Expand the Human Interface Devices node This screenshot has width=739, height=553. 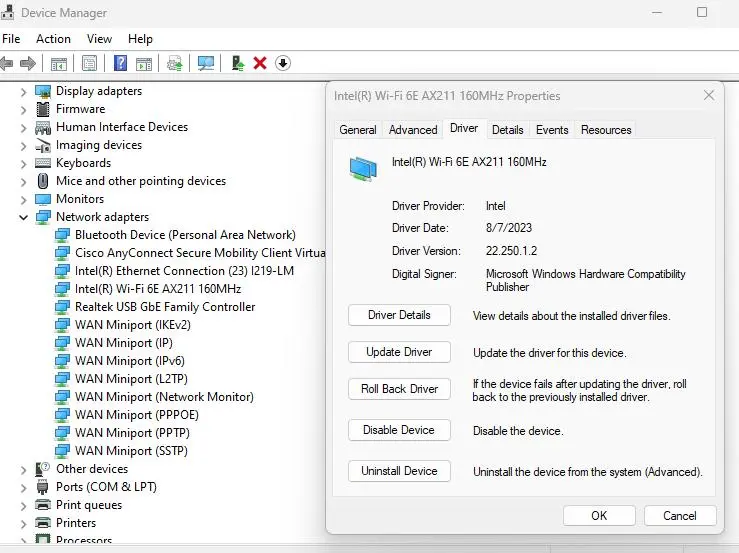[x=24, y=128]
